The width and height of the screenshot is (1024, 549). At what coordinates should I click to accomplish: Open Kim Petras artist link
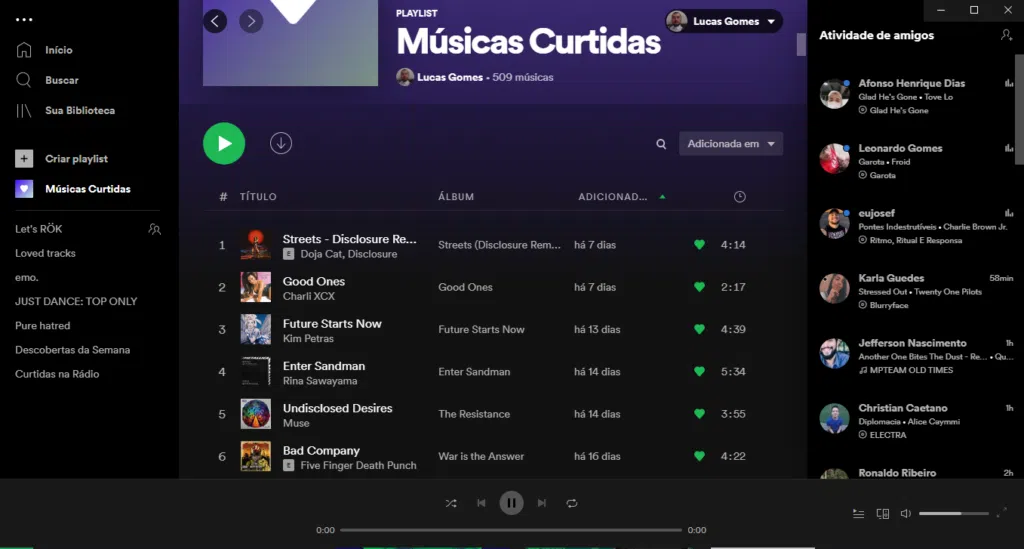(x=308, y=339)
